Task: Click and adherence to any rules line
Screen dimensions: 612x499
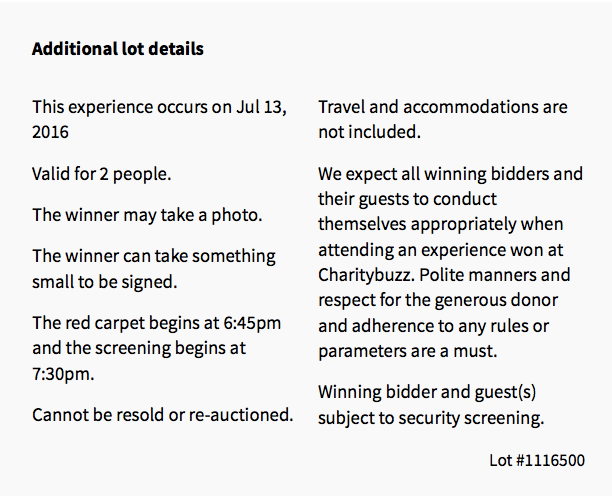Action: pyautogui.click(x=434, y=326)
